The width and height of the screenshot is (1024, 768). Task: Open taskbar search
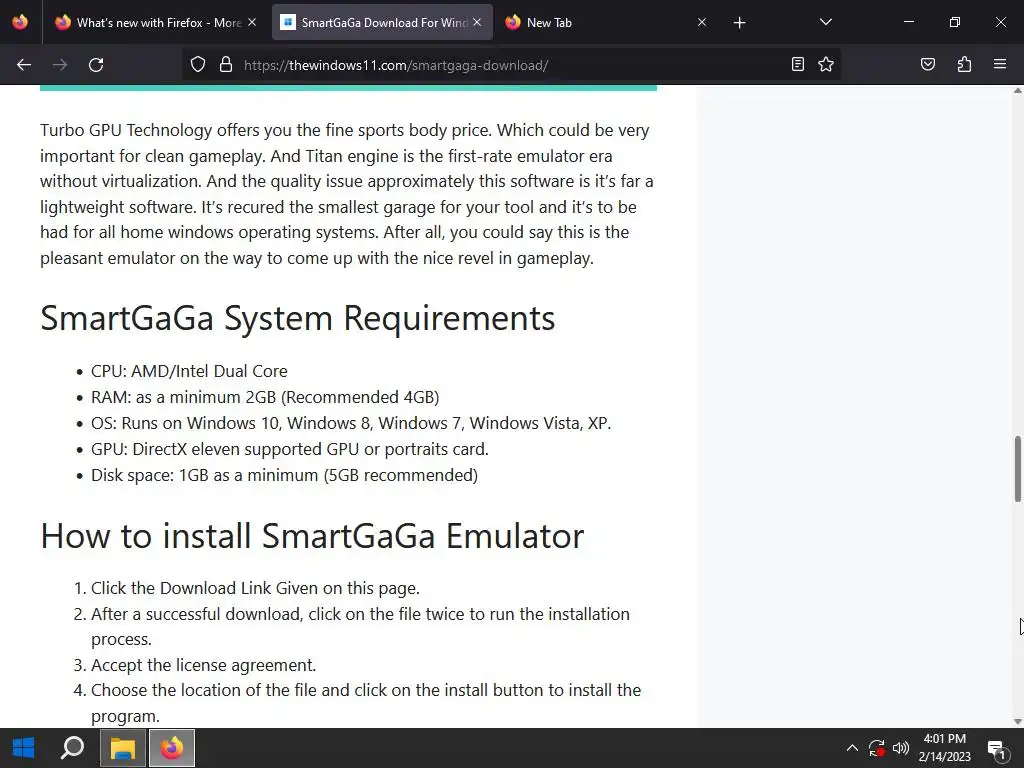point(72,748)
